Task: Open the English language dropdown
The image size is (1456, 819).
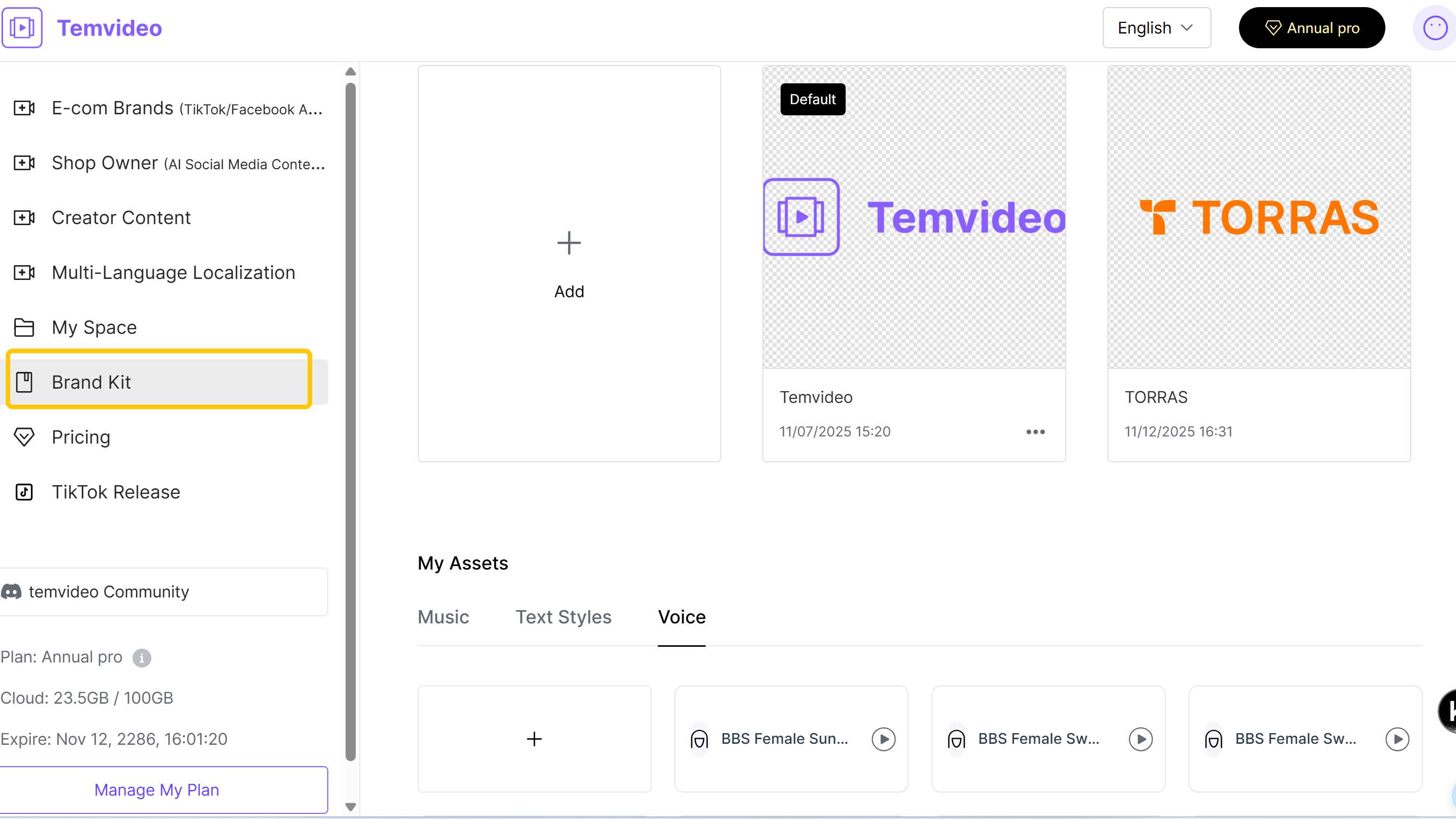Action: pyautogui.click(x=1156, y=28)
